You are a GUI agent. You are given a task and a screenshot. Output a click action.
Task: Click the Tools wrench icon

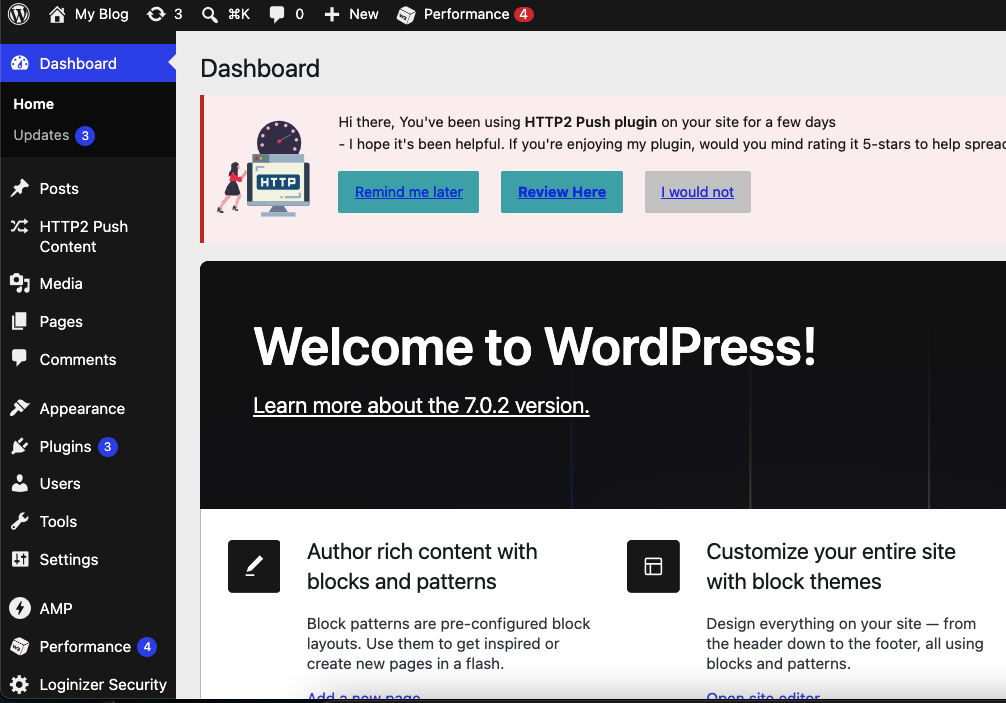(x=20, y=521)
